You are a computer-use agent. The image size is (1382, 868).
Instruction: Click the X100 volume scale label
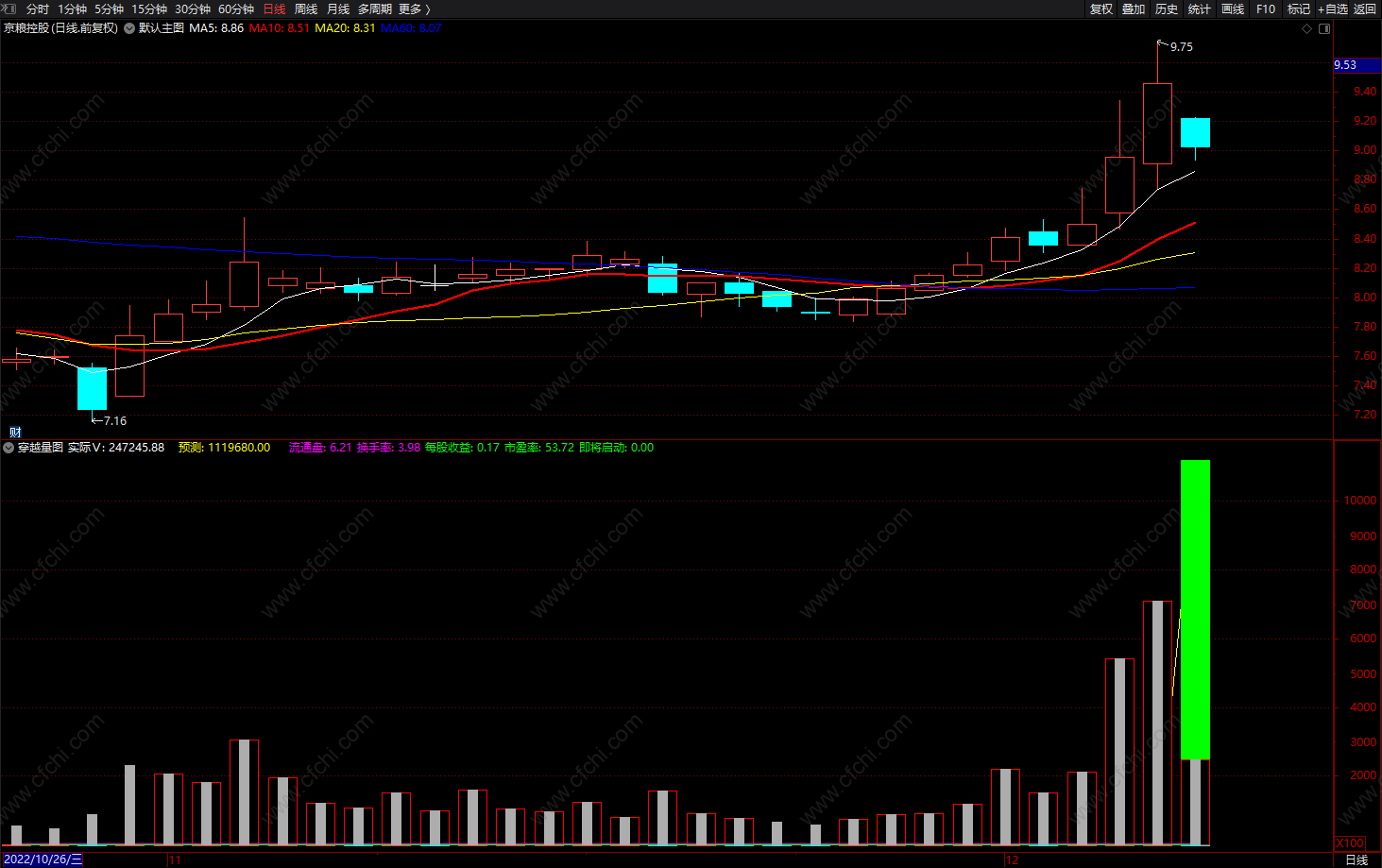pyautogui.click(x=1350, y=843)
